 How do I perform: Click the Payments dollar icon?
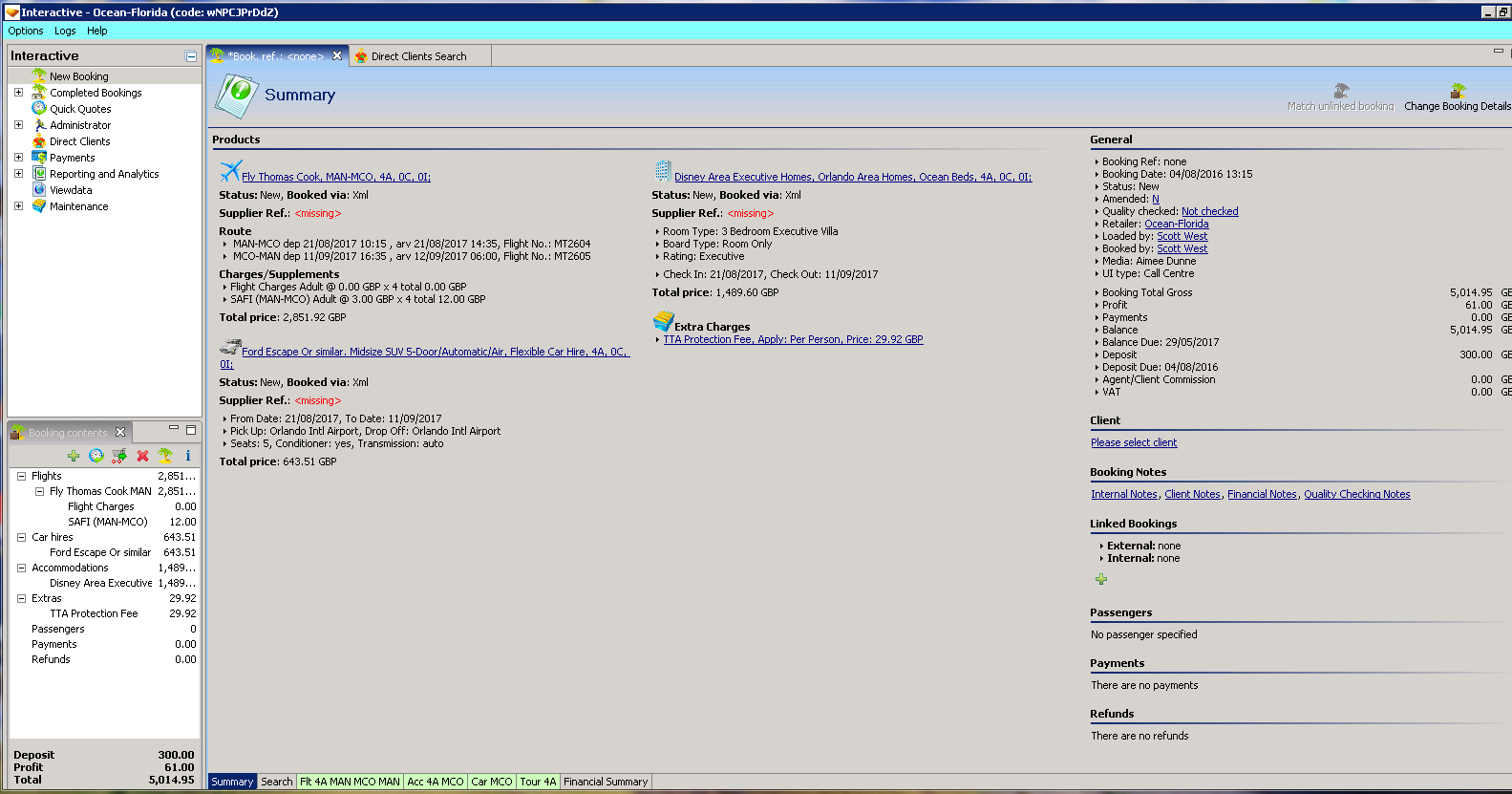click(39, 157)
